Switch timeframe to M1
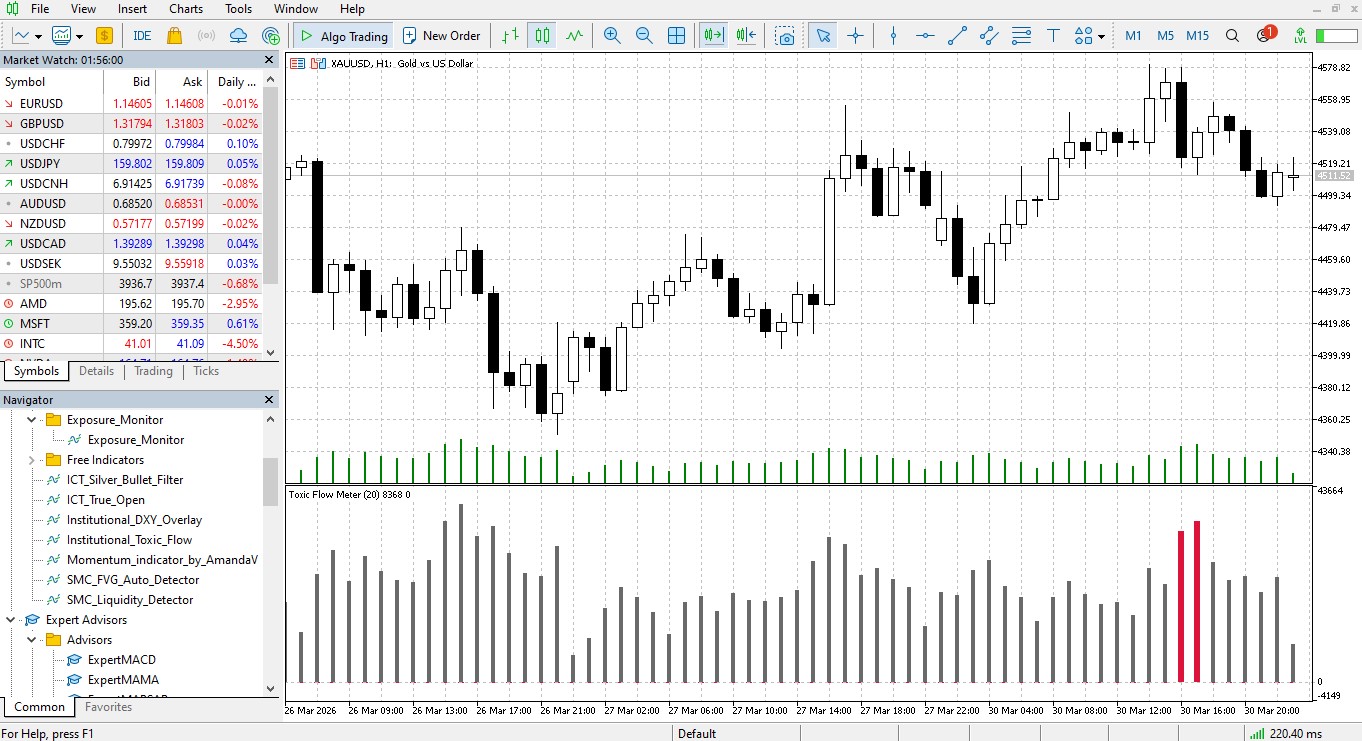 [x=1133, y=35]
